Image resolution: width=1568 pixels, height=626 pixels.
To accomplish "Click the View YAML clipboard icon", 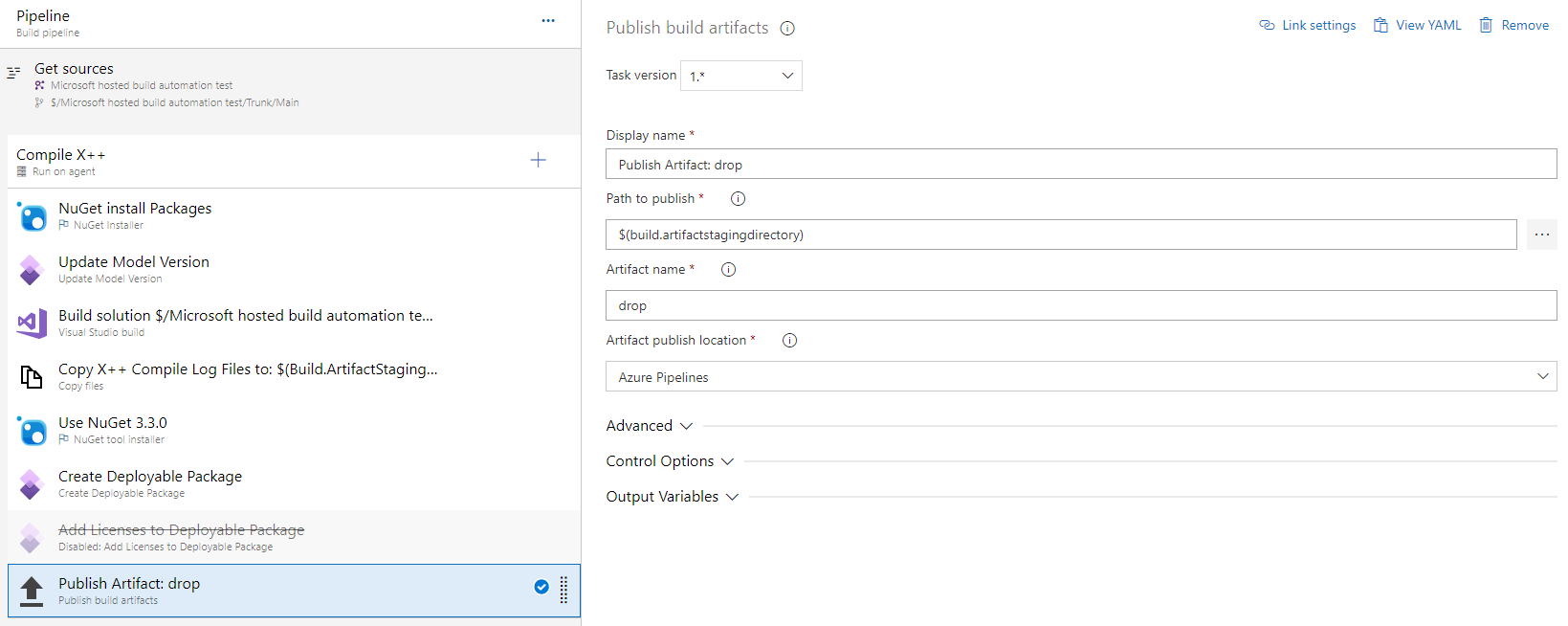I will pyautogui.click(x=1380, y=25).
